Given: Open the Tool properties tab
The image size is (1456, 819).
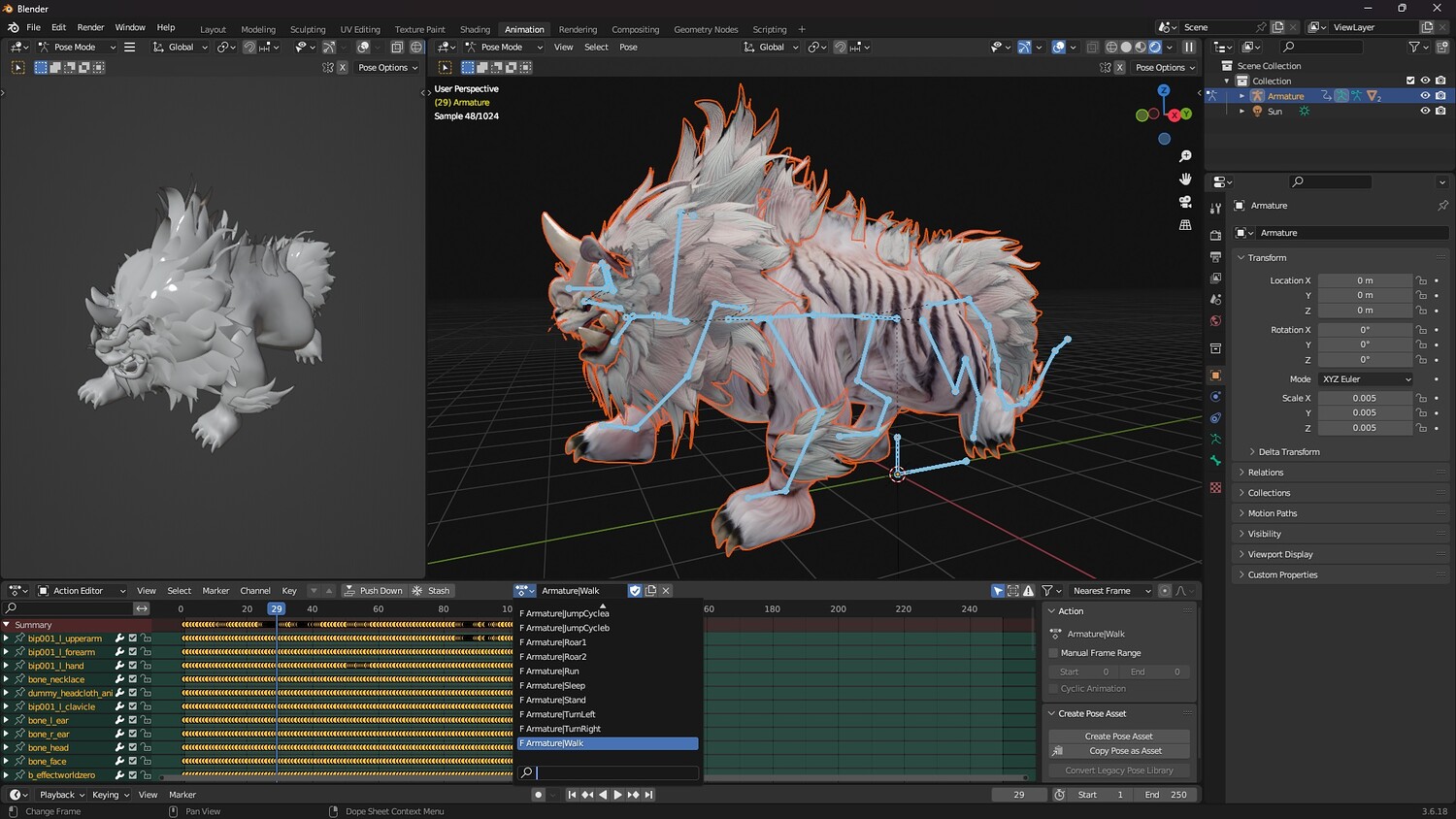Looking at the screenshot, I should pos(1215,208).
